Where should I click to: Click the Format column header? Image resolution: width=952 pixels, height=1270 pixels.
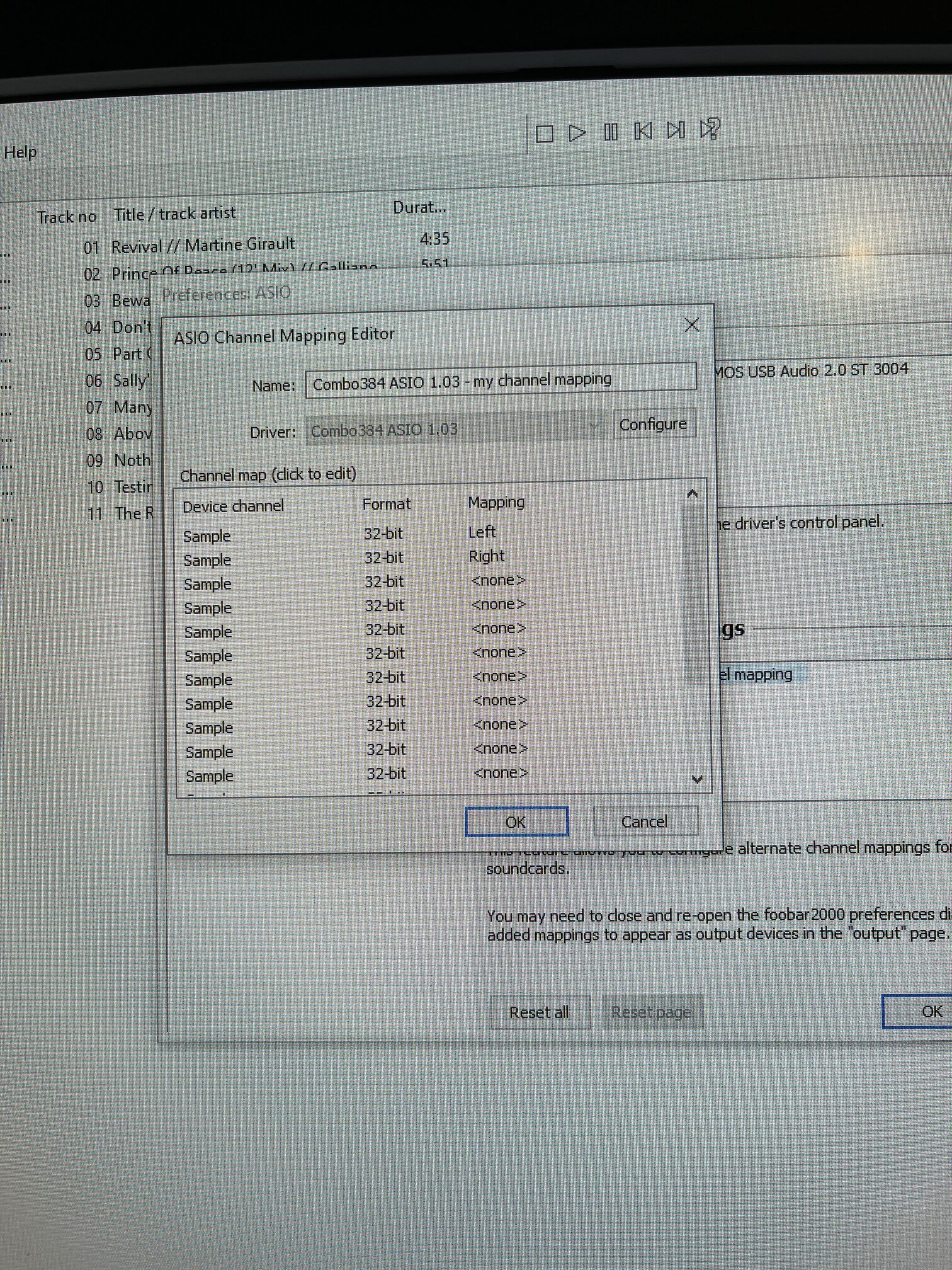pyautogui.click(x=387, y=504)
